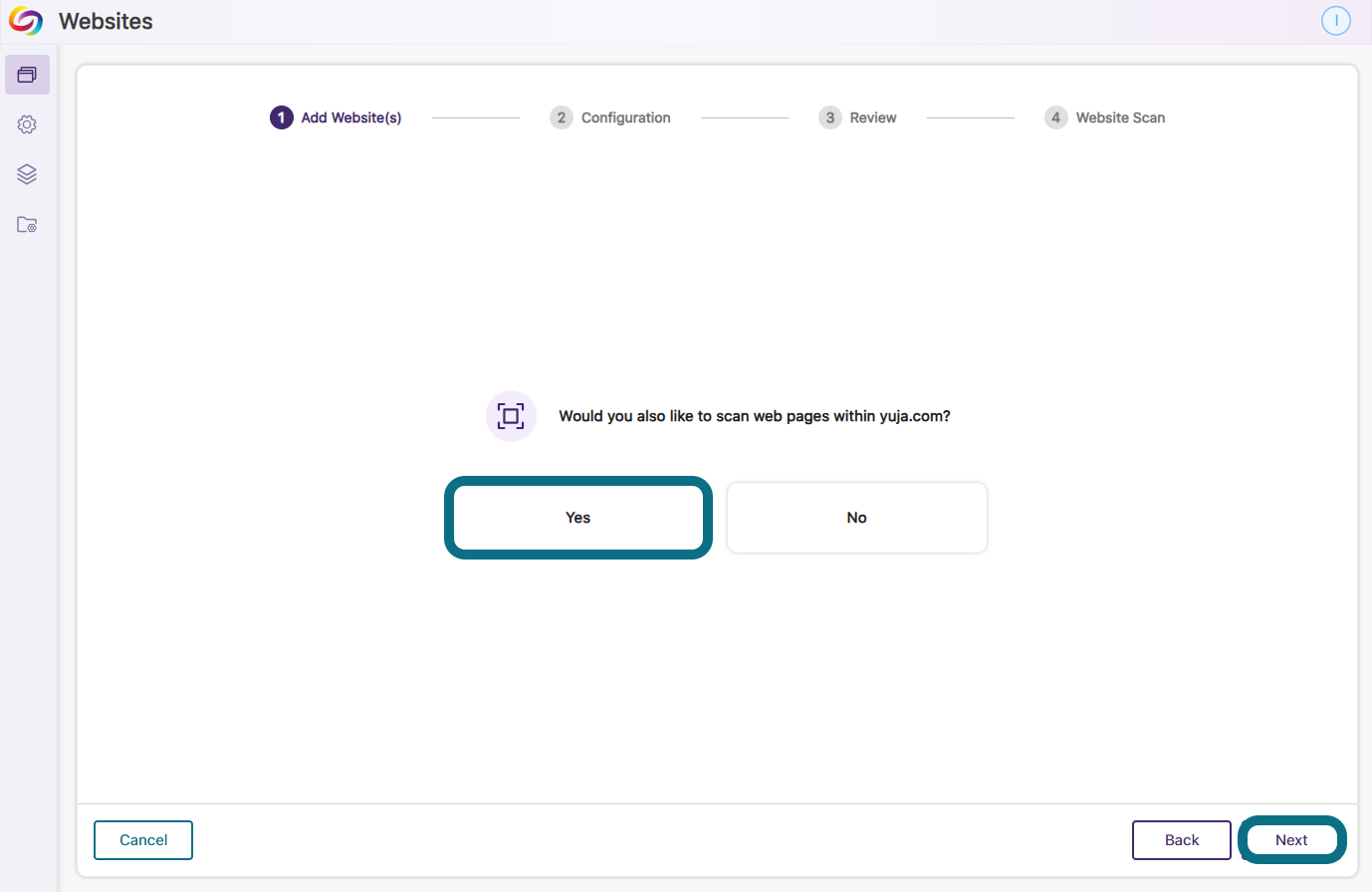Open the user profile avatar

(1335, 20)
